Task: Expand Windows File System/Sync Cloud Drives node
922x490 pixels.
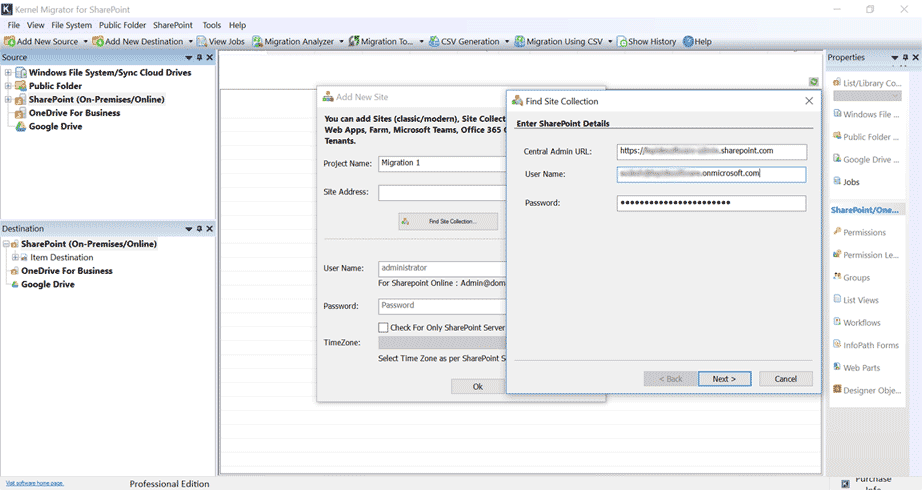Action: (x=8, y=72)
